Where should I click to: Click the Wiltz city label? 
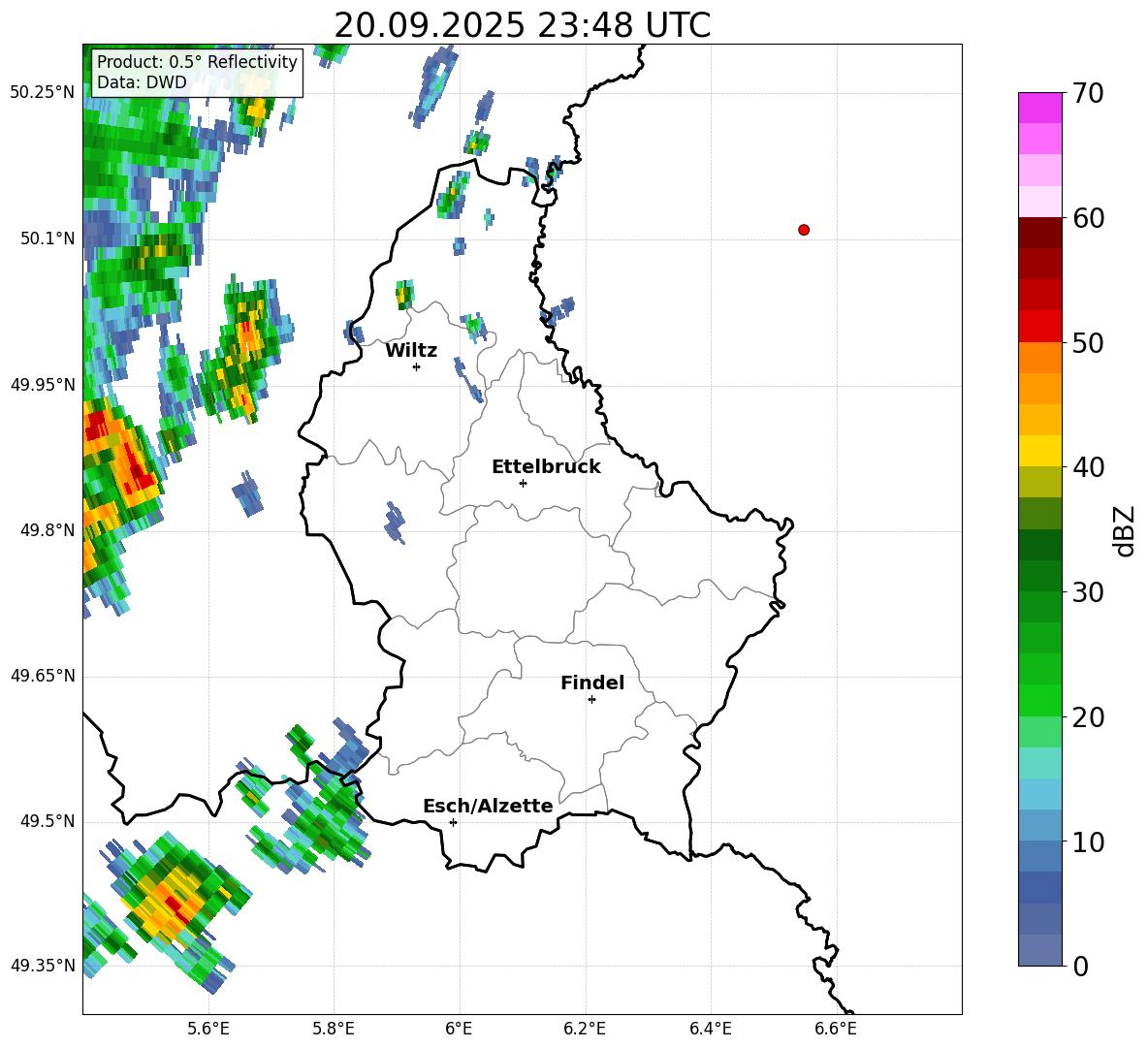[x=411, y=351]
